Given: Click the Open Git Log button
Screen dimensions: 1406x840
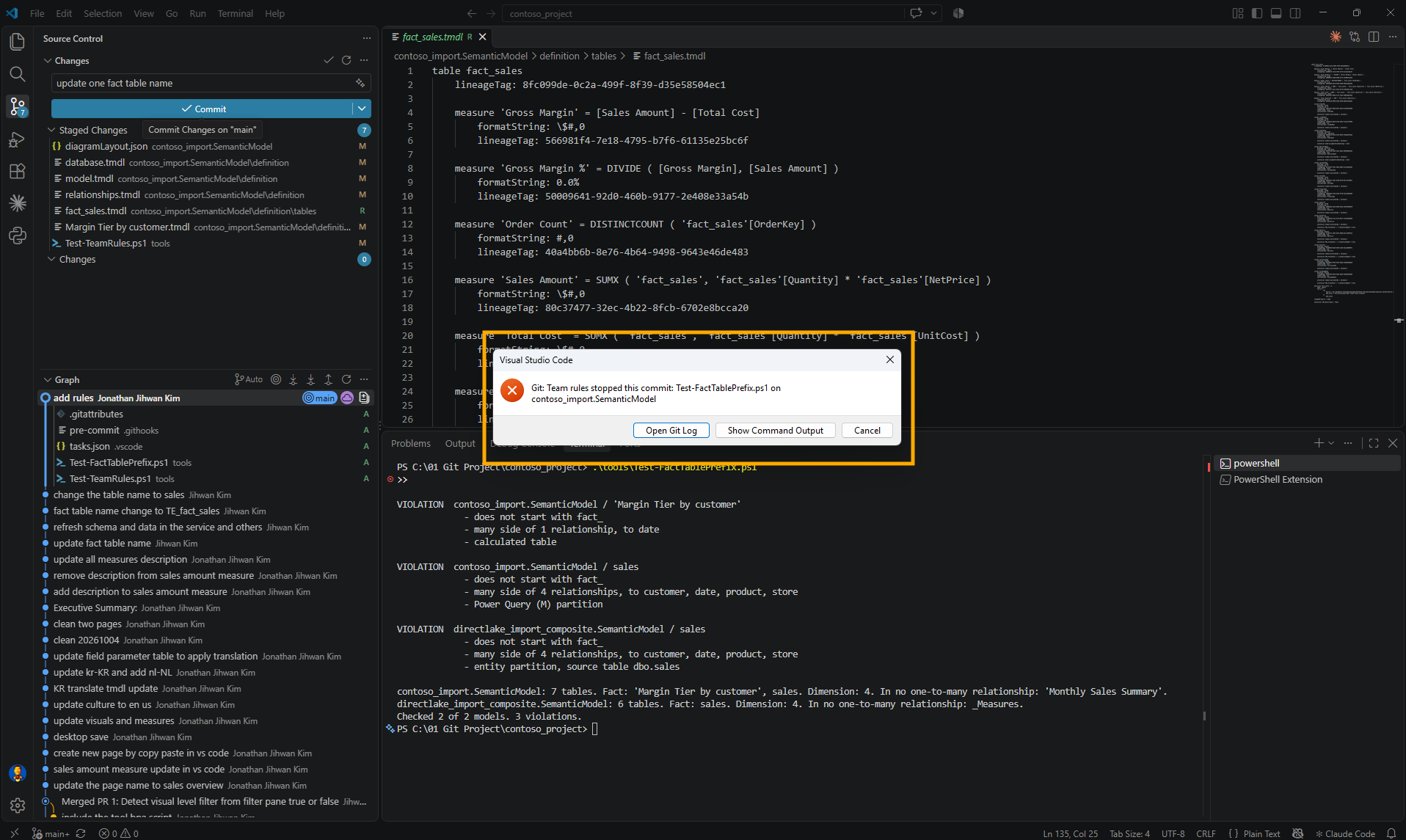Looking at the screenshot, I should tap(671, 431).
